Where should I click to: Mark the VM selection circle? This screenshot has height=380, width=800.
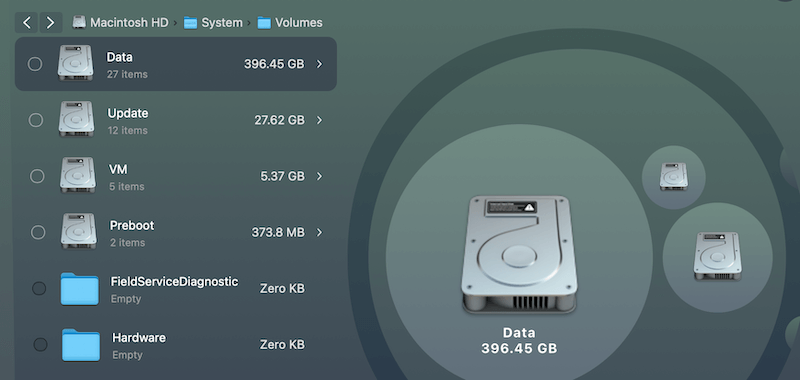pyautogui.click(x=37, y=176)
